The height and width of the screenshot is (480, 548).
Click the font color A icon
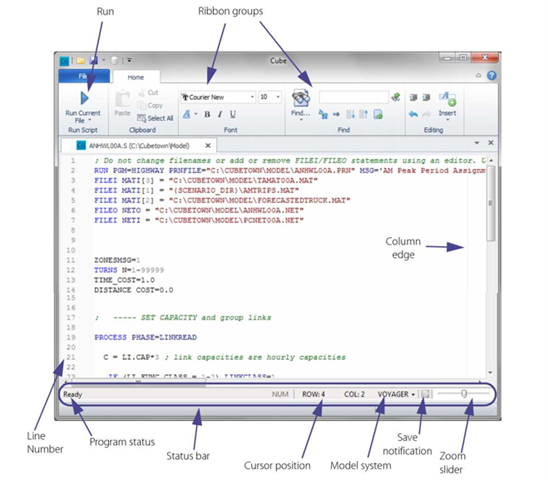point(187,114)
